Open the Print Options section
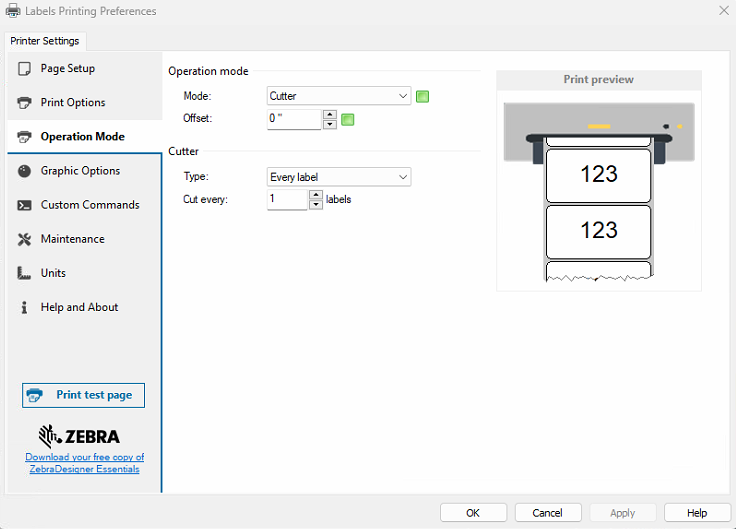Screen dimensions: 736x529 pos(85,102)
